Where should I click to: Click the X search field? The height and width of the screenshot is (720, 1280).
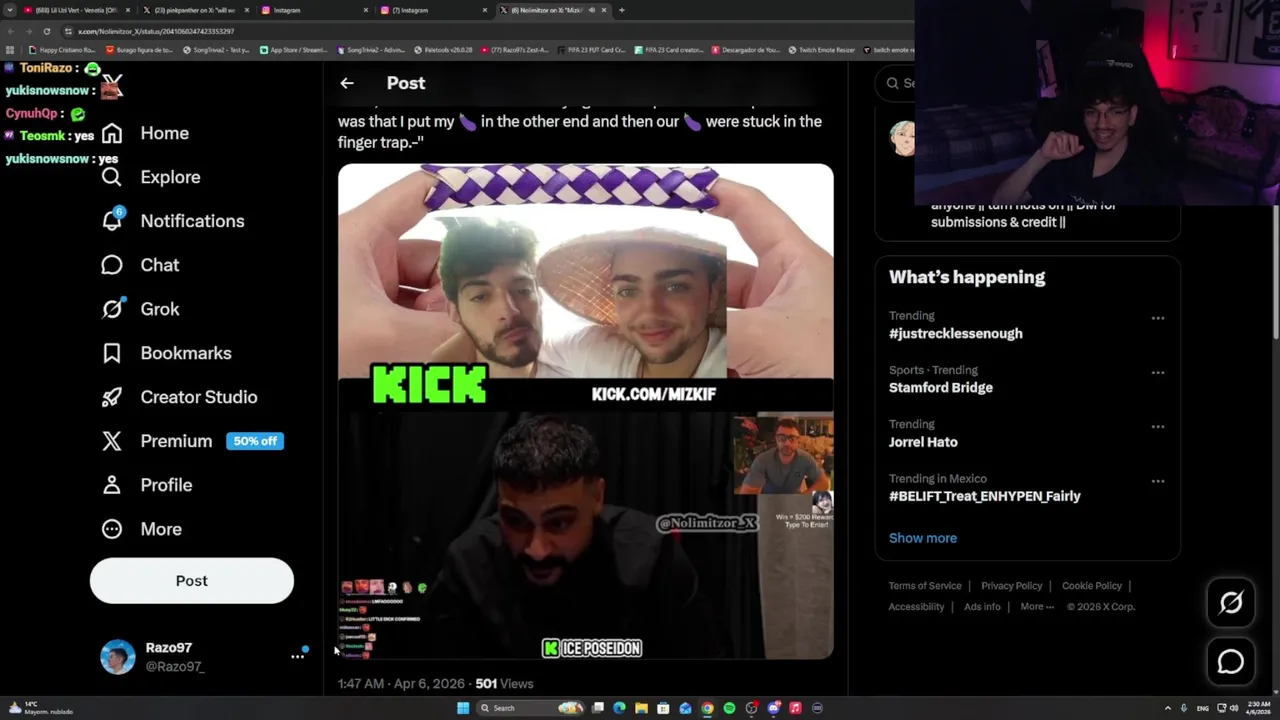pyautogui.click(x=897, y=83)
